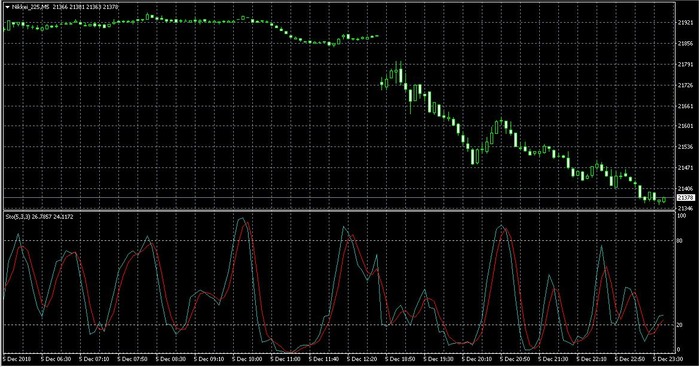Select the 5 Dec 22:50 time label
The image size is (700, 367).
coord(630,359)
